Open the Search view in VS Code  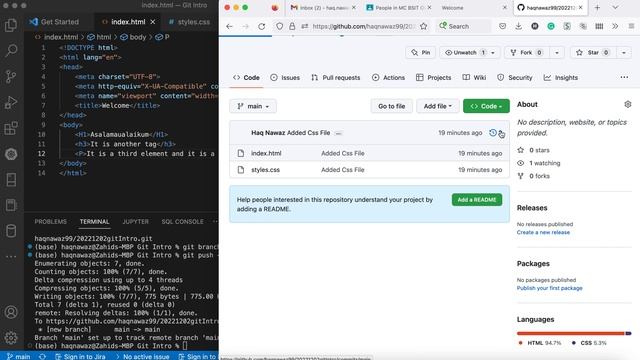(x=11, y=51)
